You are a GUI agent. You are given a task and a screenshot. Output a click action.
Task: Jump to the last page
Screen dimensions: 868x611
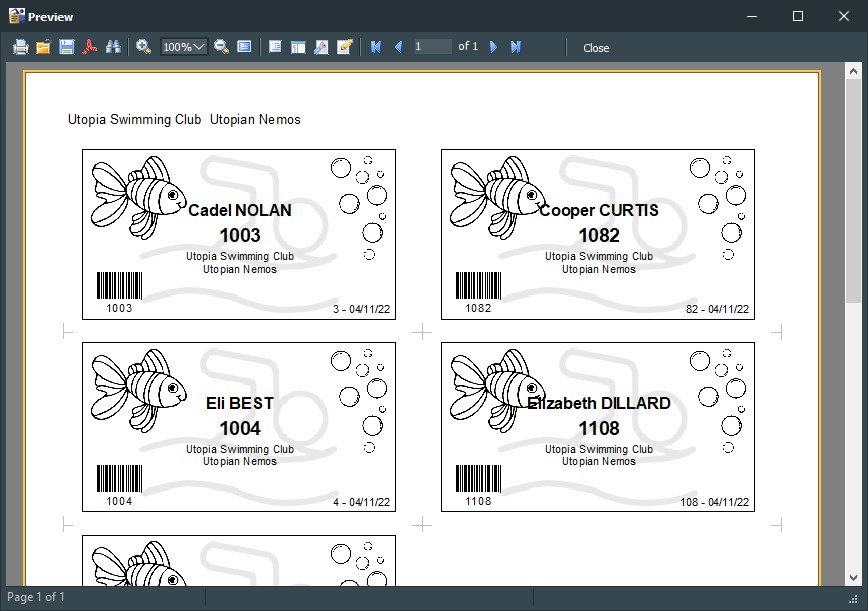click(x=515, y=47)
